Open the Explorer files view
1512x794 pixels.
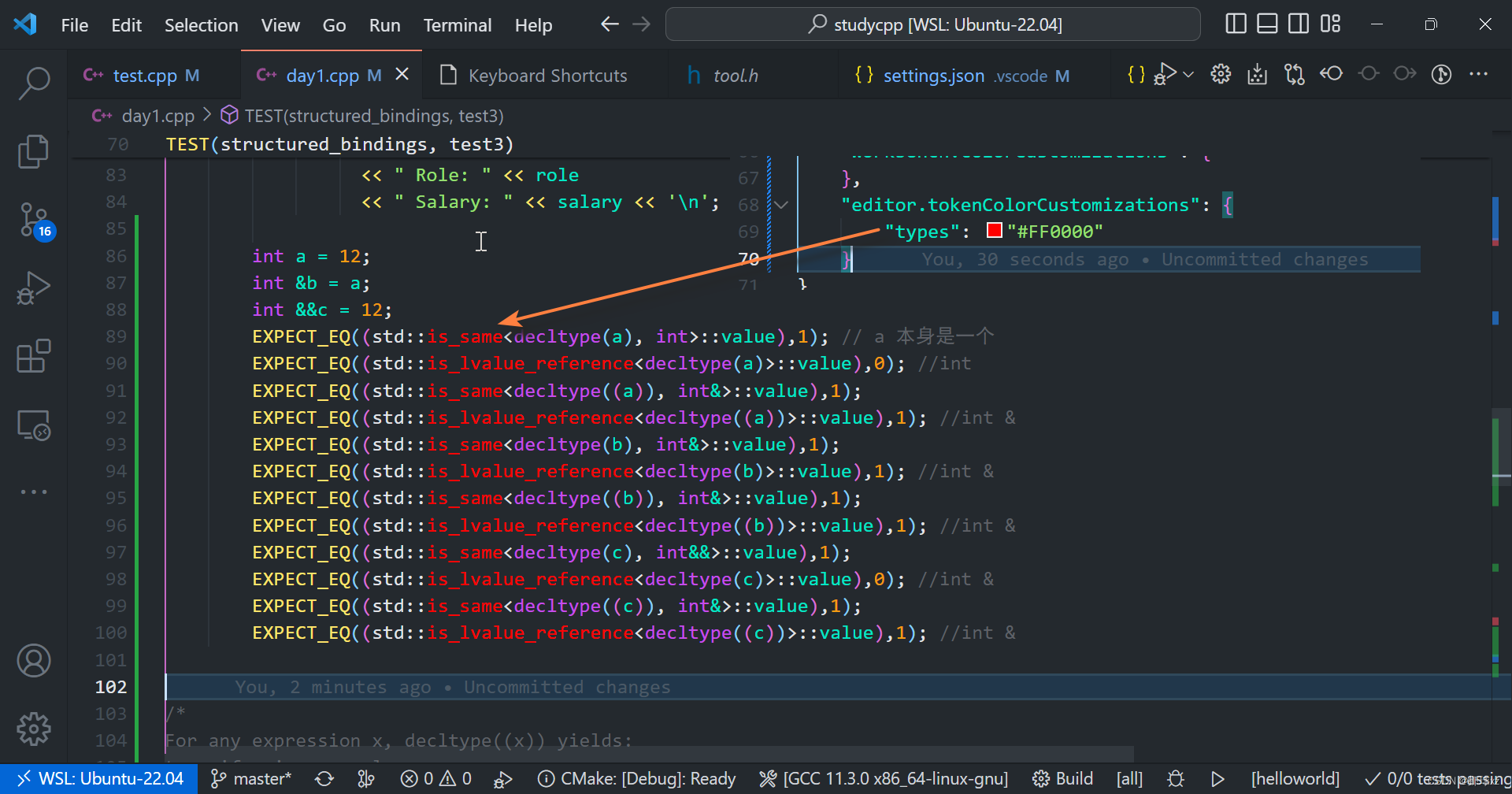(34, 151)
